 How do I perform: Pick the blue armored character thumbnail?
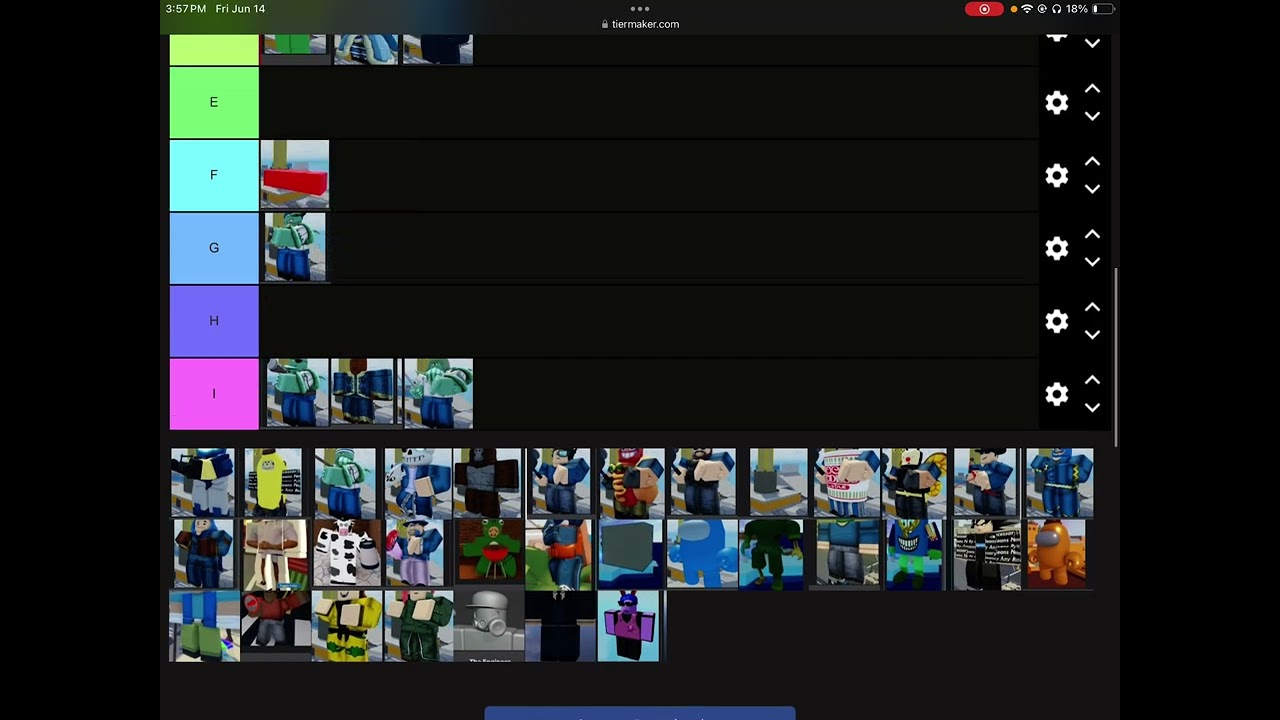(x=1059, y=483)
